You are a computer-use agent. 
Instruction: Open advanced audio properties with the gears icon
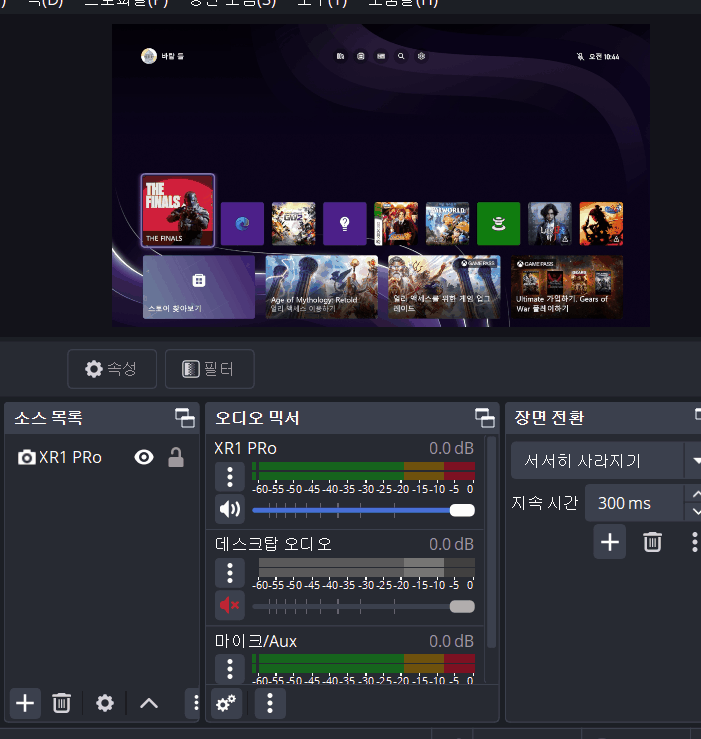point(226,703)
